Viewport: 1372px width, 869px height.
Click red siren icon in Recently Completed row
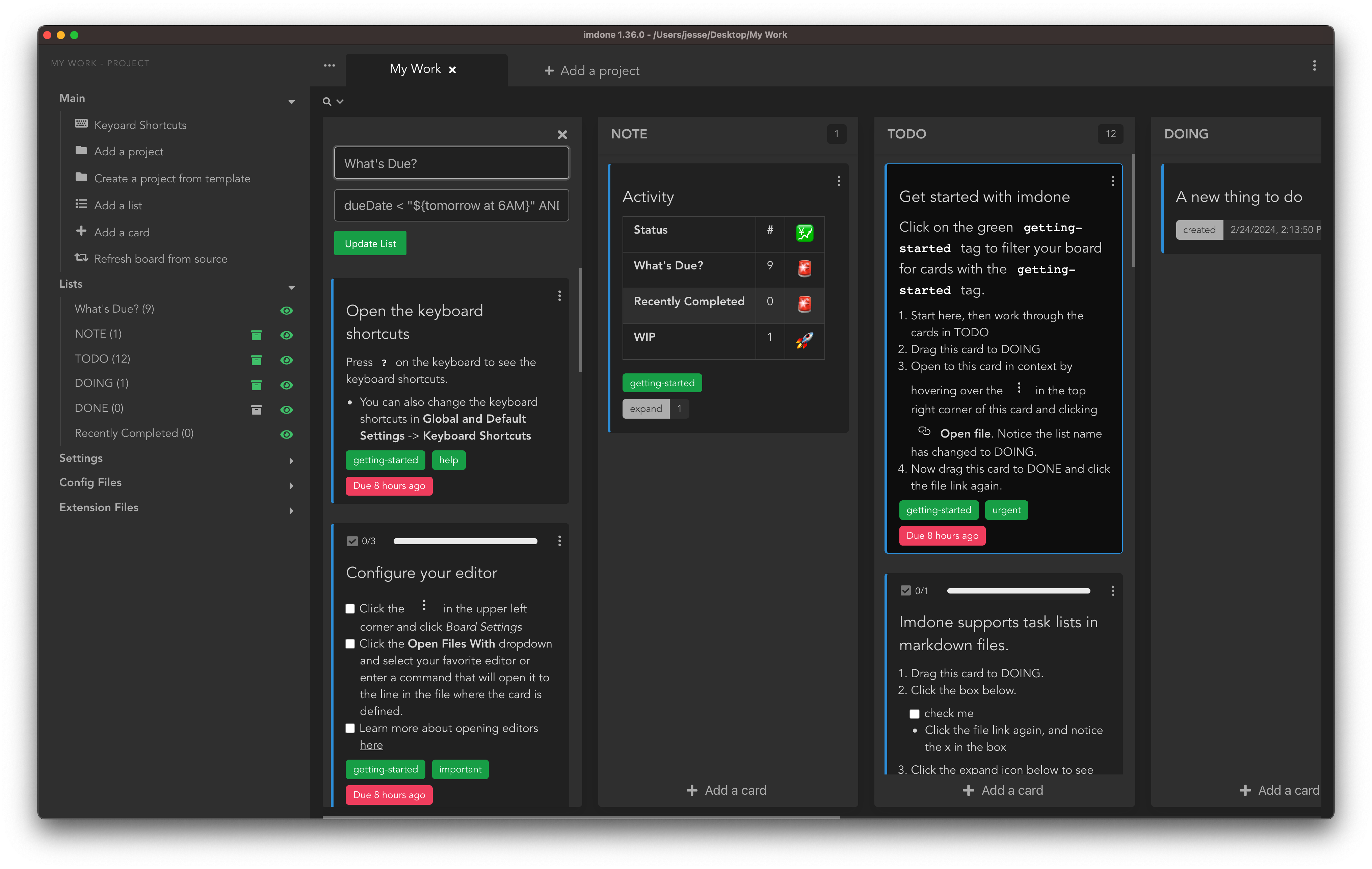(804, 304)
